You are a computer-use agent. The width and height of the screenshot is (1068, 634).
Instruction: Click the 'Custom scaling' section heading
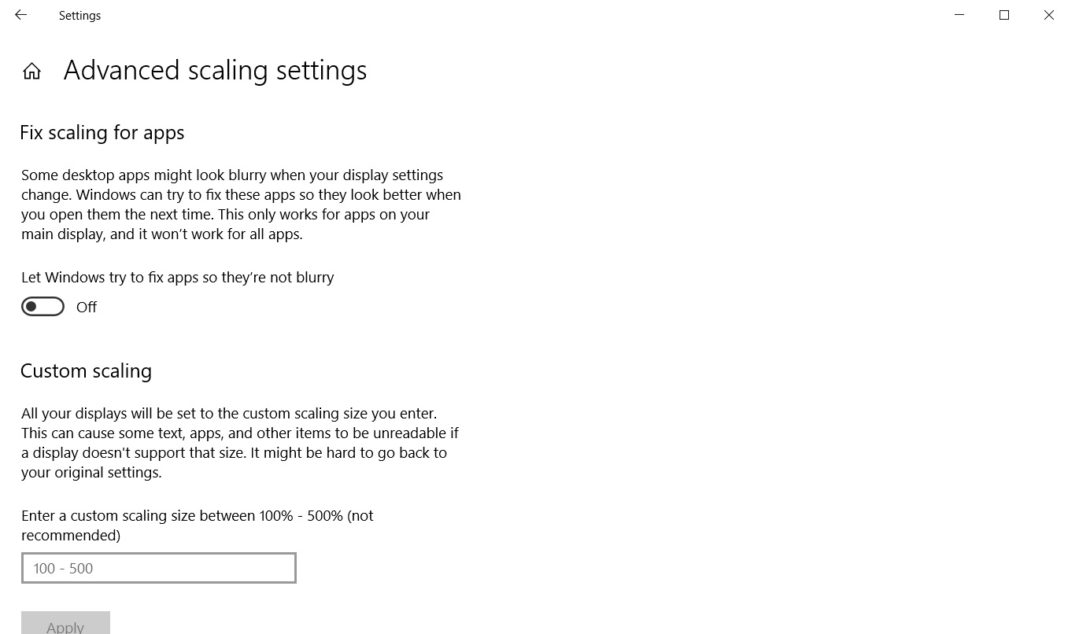click(86, 370)
